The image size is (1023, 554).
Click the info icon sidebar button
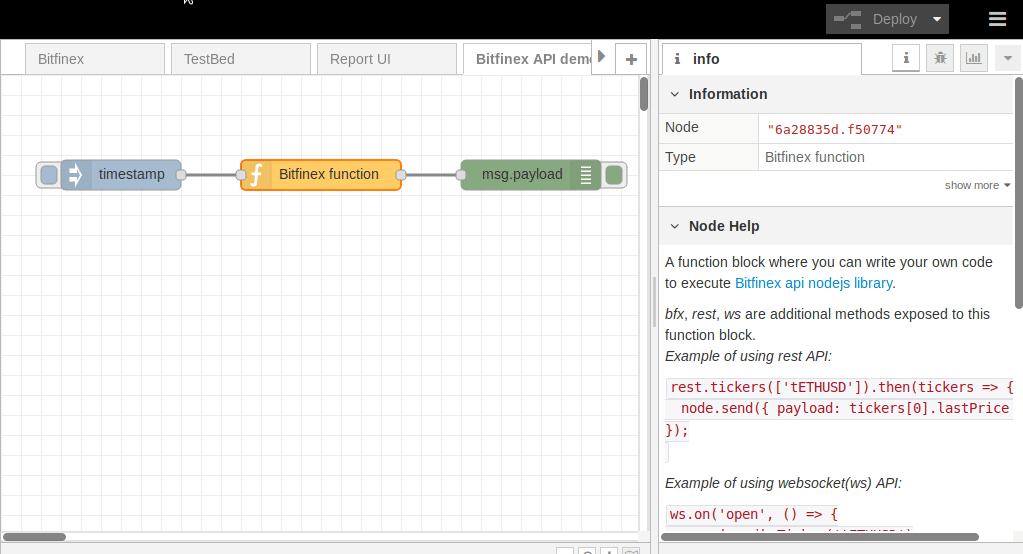tap(906, 59)
